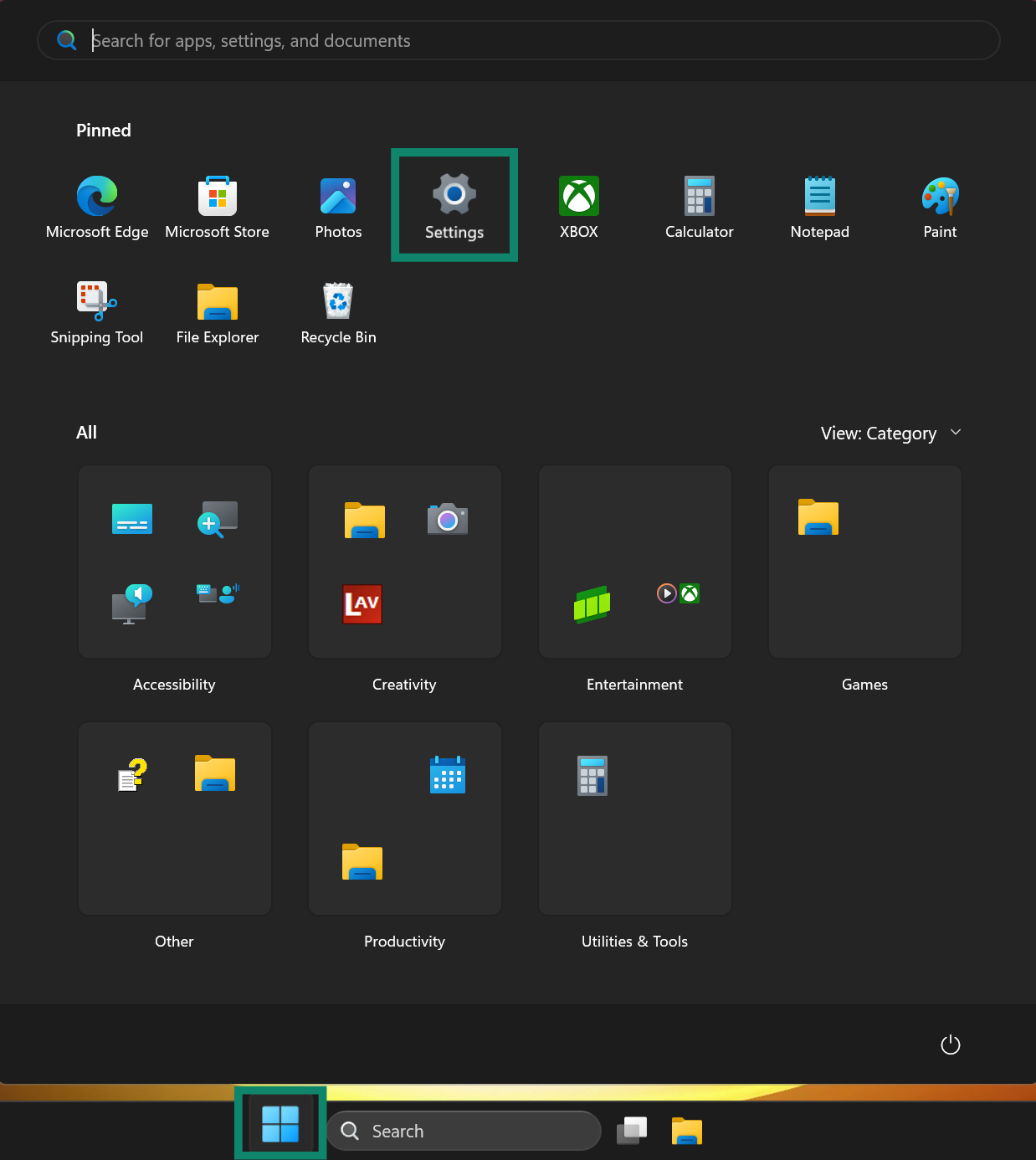Open the Recycle Bin
Viewport: 1036px width, 1160px height.
click(338, 313)
